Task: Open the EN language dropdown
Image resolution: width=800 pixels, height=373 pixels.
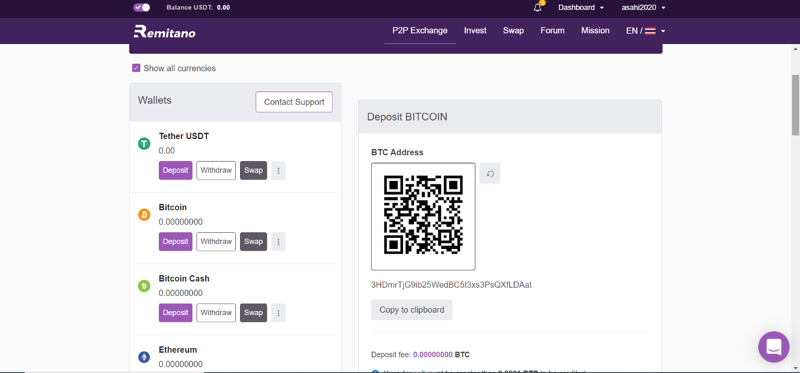Action: (x=645, y=31)
